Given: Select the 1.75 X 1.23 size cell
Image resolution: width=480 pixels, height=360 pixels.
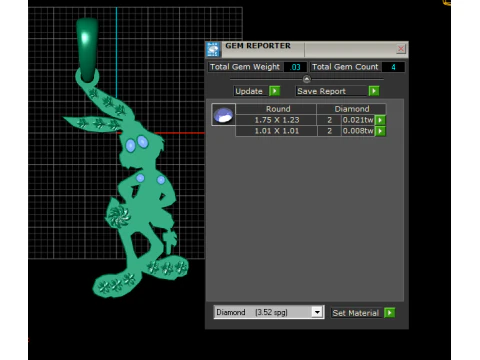Looking at the screenshot, I should (277, 120).
